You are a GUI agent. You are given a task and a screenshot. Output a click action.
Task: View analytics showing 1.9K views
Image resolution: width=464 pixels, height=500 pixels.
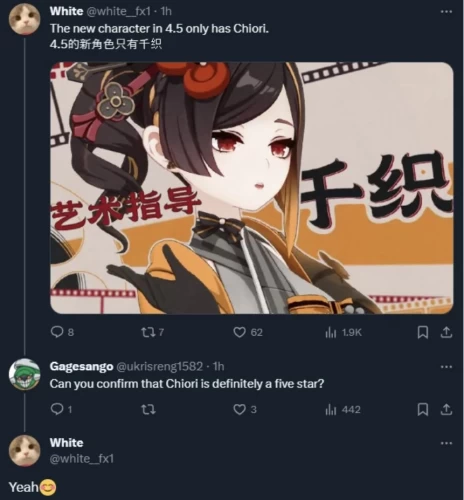click(x=343, y=332)
